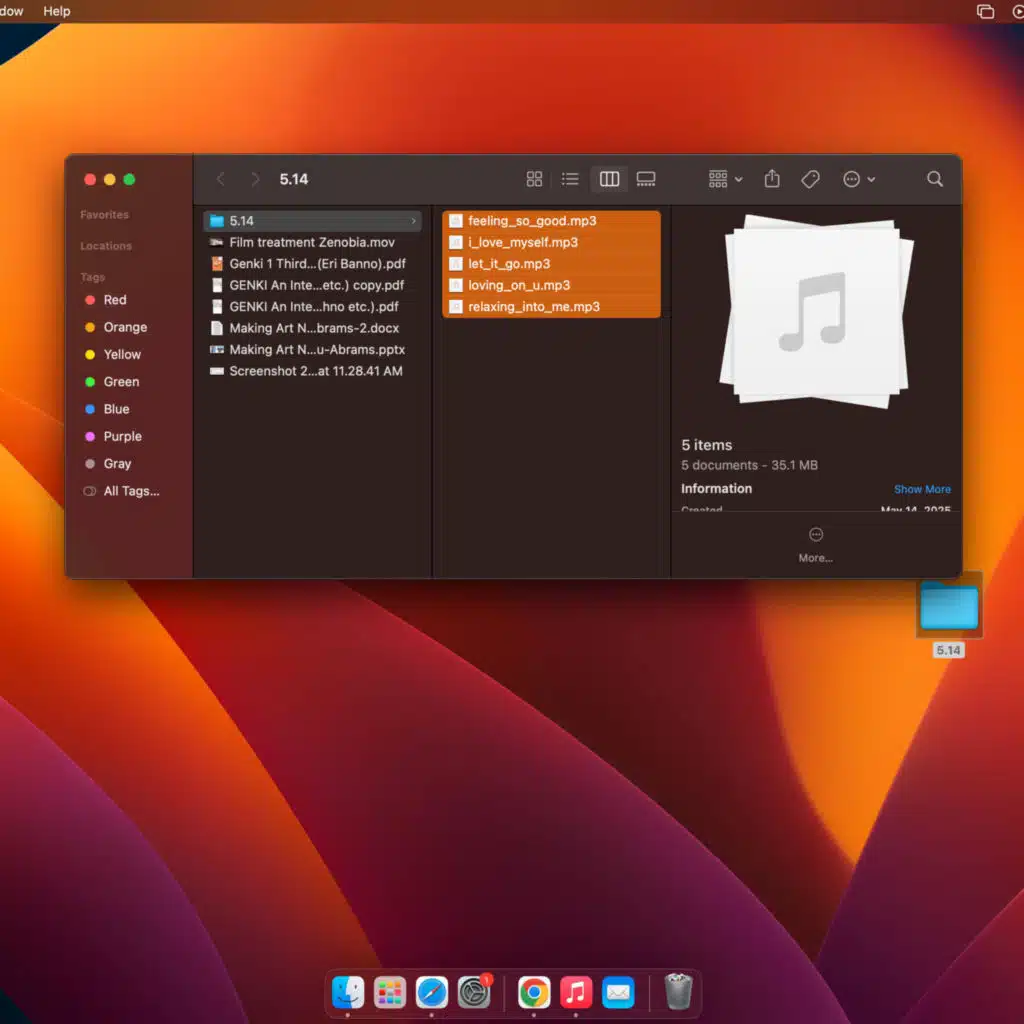Open the Group By dropdown
This screenshot has height=1024, width=1024.
tap(726, 179)
